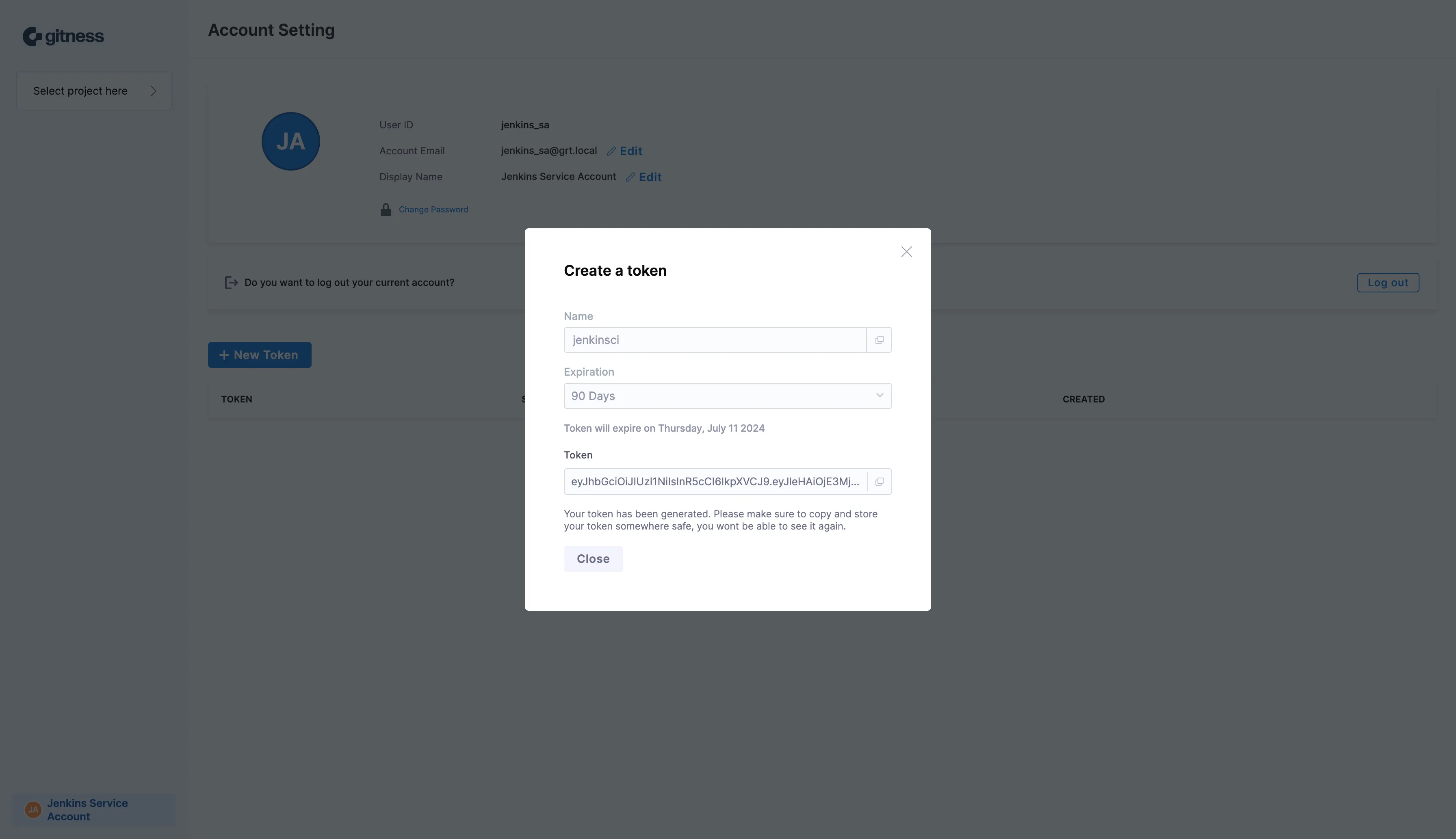Image resolution: width=1456 pixels, height=839 pixels.
Task: Click the Log out button
Action: point(1388,283)
